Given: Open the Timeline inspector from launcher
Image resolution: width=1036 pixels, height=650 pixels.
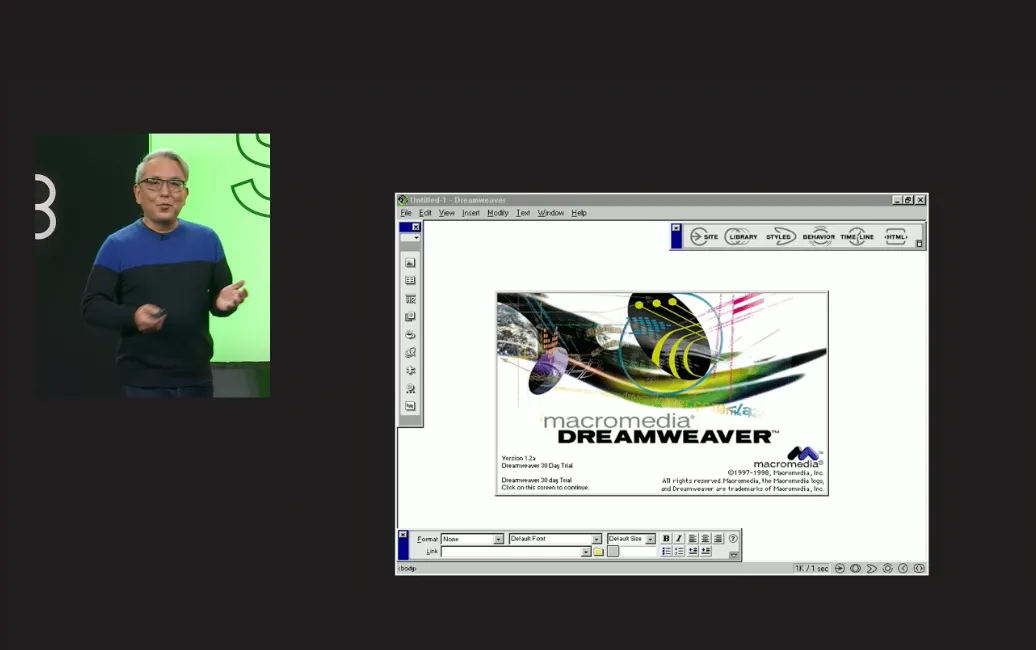Looking at the screenshot, I should (857, 236).
